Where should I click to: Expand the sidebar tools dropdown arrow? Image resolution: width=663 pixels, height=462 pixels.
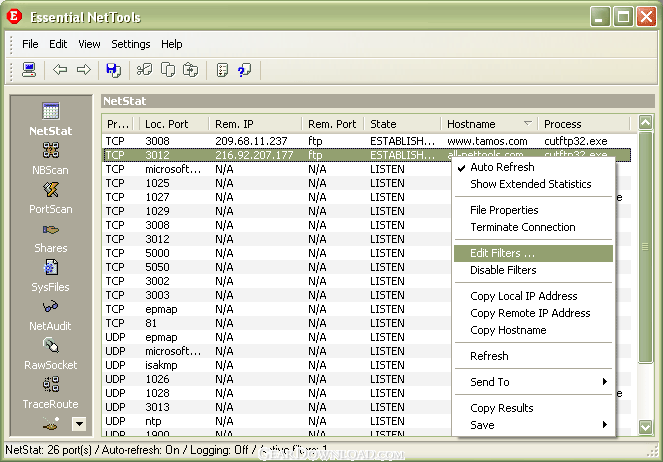click(79, 423)
